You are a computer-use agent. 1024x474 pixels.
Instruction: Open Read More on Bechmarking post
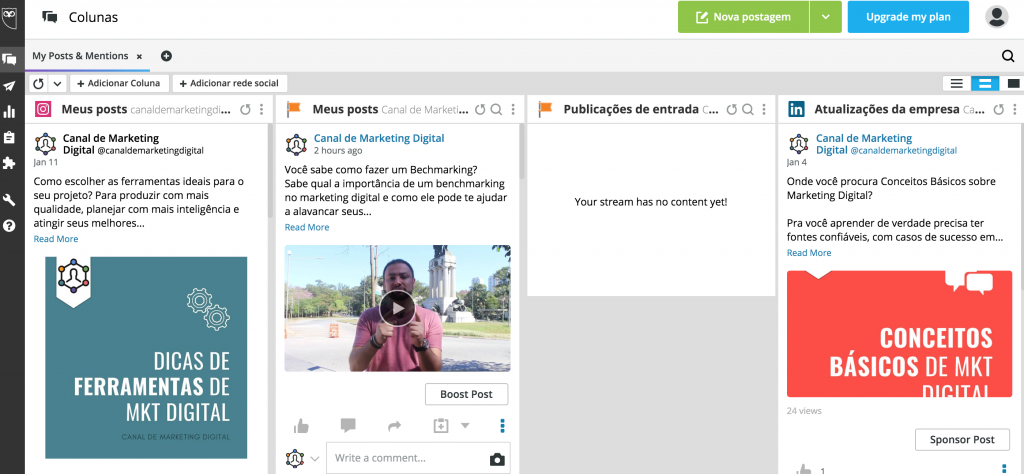(x=307, y=227)
